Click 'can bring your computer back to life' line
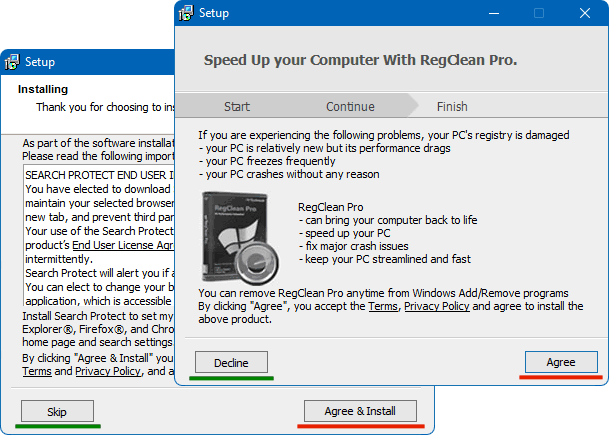This screenshot has height=435, width=609. (x=388, y=220)
